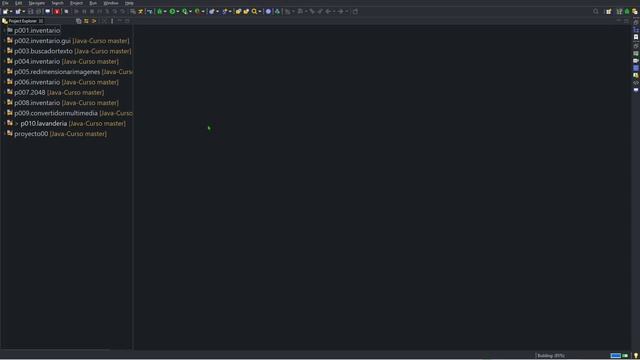
Task: Click the Save All icon
Action: [38, 11]
